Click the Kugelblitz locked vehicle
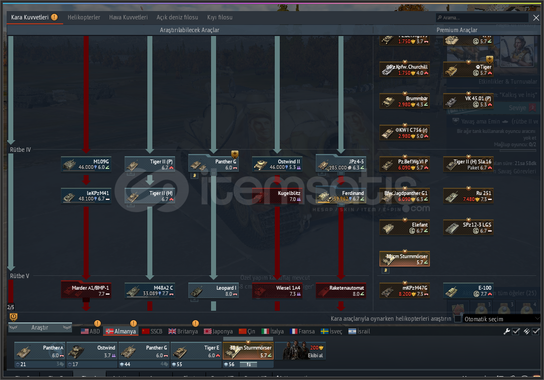Viewport: 544px width, 380px height. (277, 196)
